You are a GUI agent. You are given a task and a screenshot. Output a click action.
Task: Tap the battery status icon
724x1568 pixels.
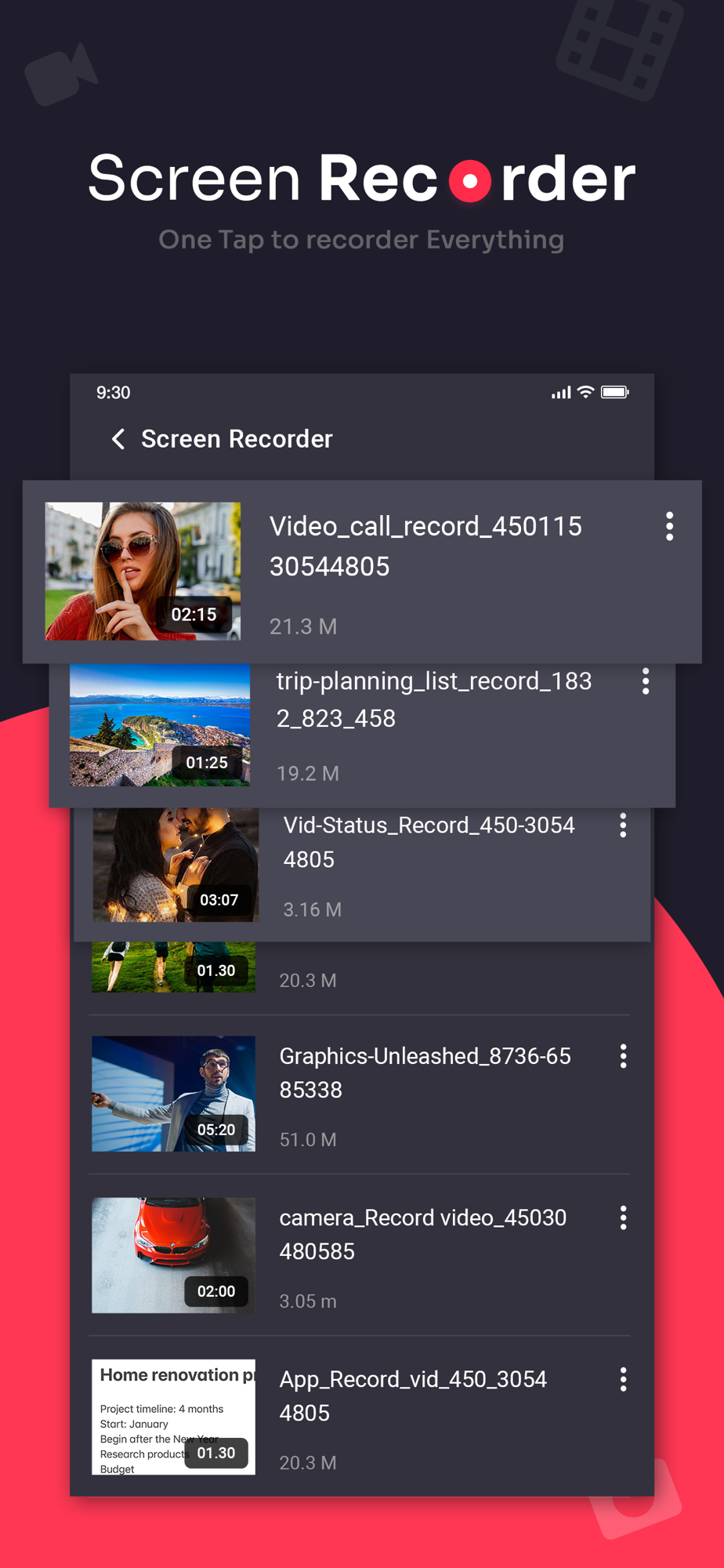[x=615, y=392]
